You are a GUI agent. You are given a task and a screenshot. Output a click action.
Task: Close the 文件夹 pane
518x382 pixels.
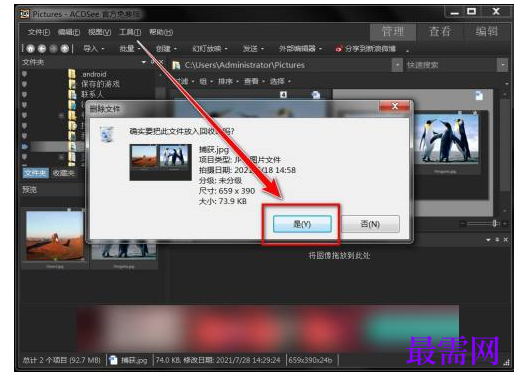(x=161, y=62)
